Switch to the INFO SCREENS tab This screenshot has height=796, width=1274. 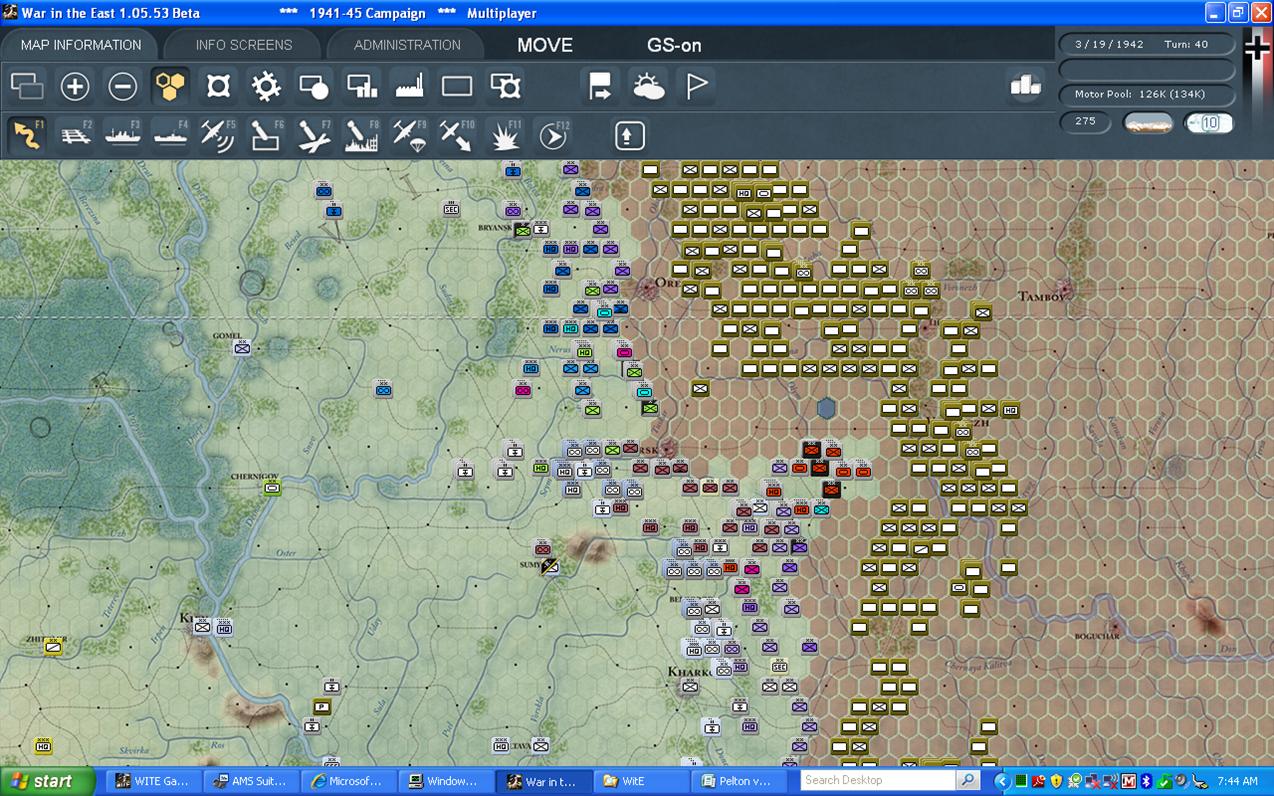(x=244, y=45)
